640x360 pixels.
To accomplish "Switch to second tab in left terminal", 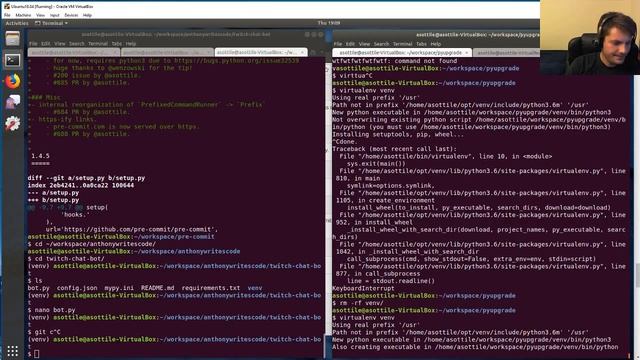I will pyautogui.click(x=167, y=52).
